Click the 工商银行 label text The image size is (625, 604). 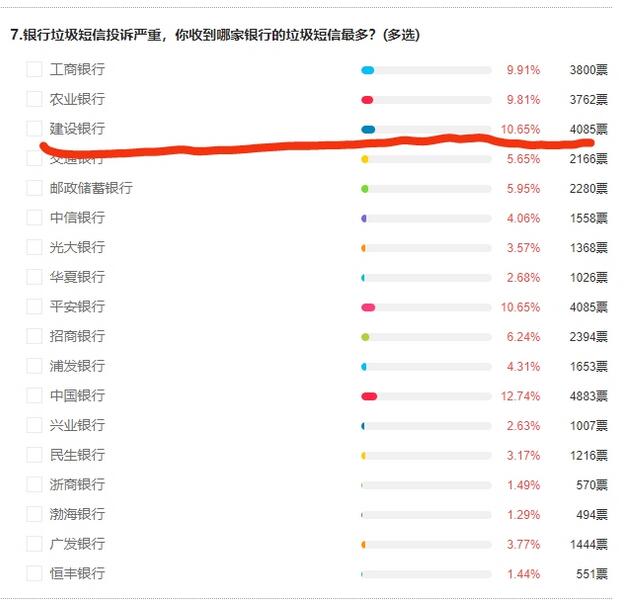coord(77,69)
